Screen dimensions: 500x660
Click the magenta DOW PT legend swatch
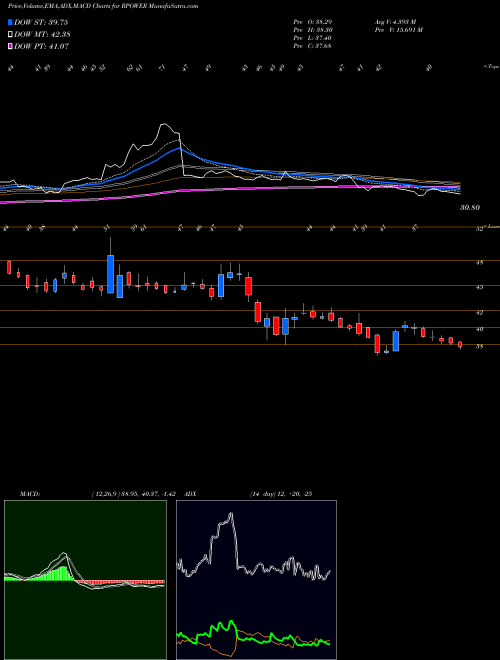(x=10, y=46)
